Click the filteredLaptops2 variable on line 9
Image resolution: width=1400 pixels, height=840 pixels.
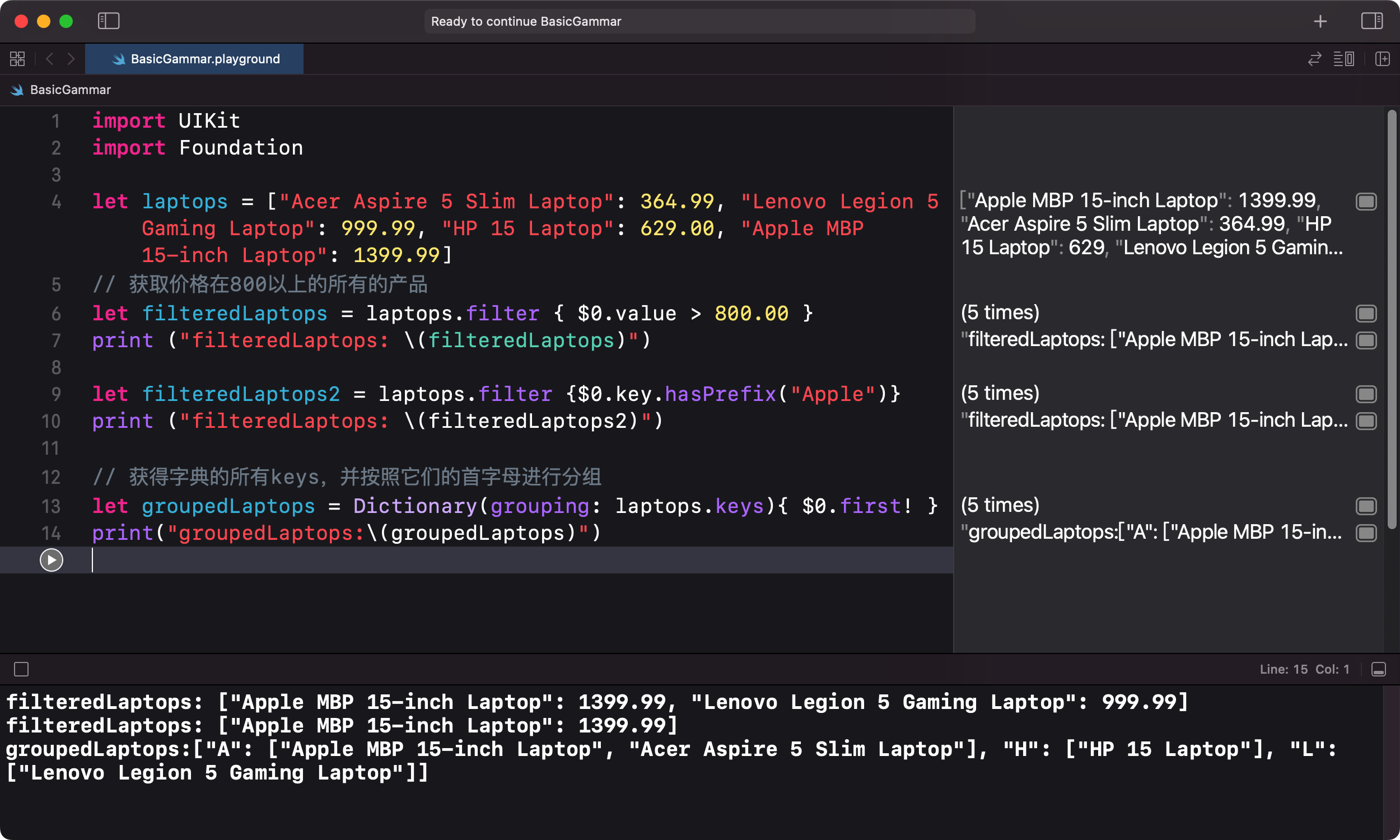tap(240, 394)
